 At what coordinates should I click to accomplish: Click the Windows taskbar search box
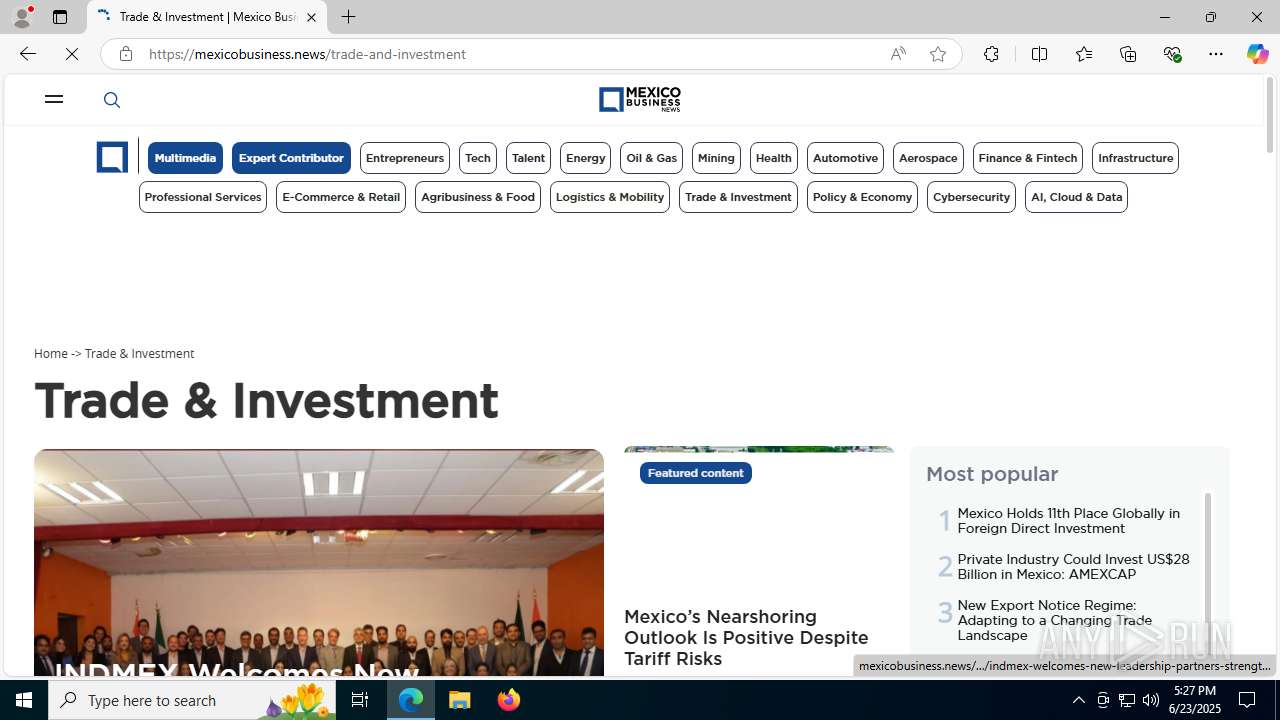tap(191, 700)
